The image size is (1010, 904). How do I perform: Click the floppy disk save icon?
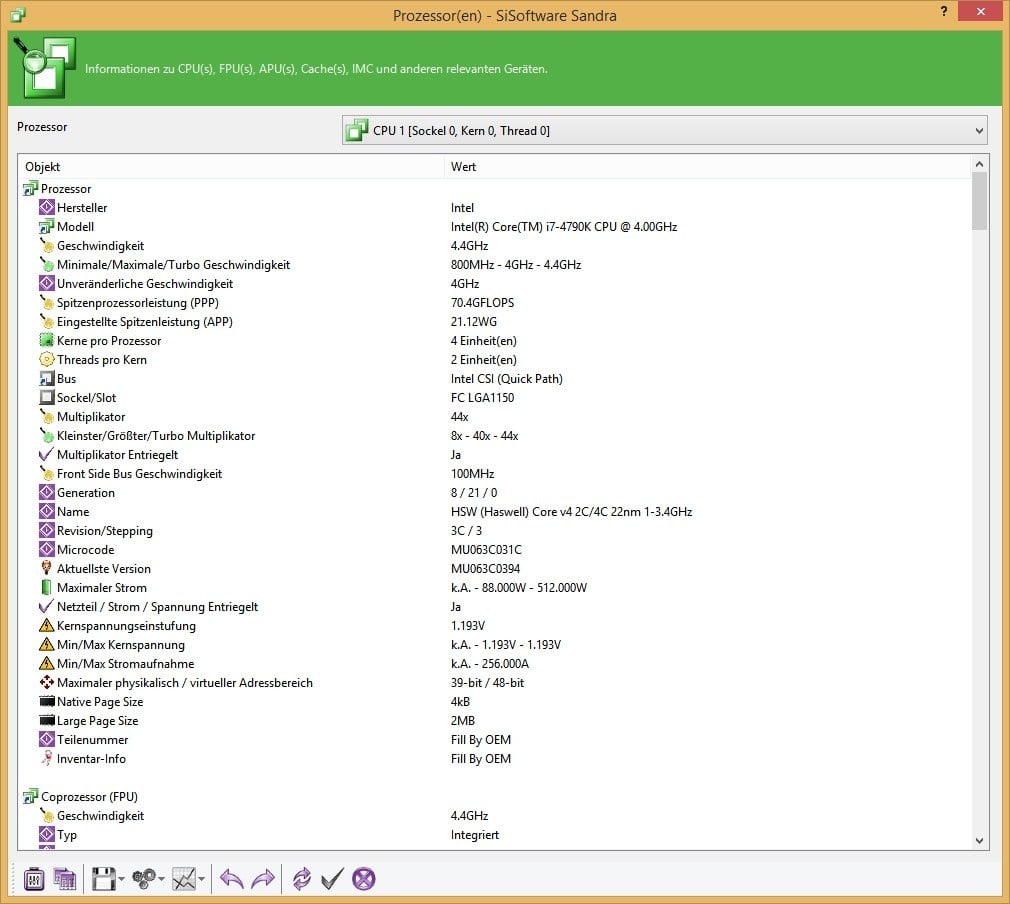tap(103, 879)
